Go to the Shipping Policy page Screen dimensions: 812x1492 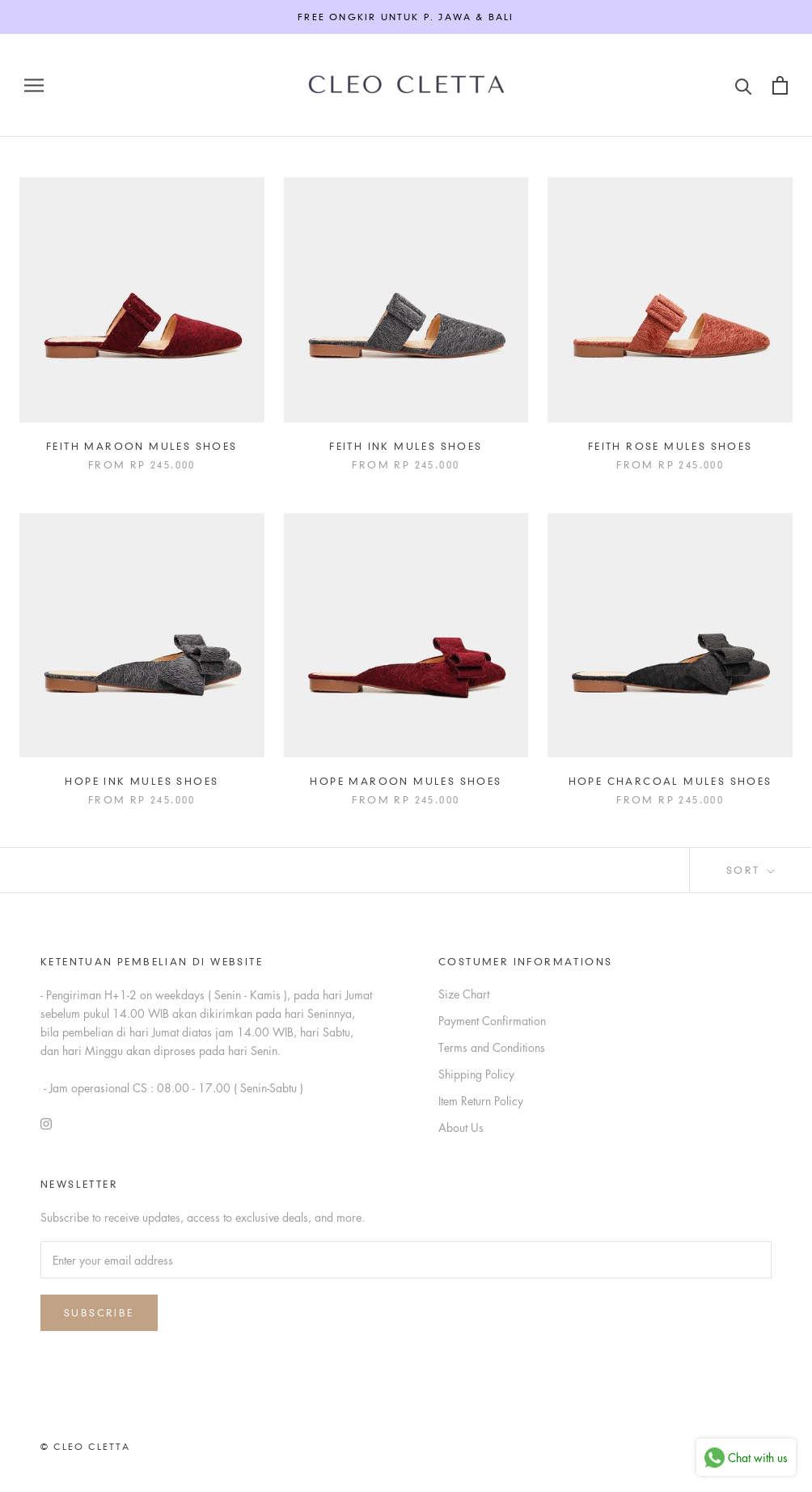[476, 1074]
